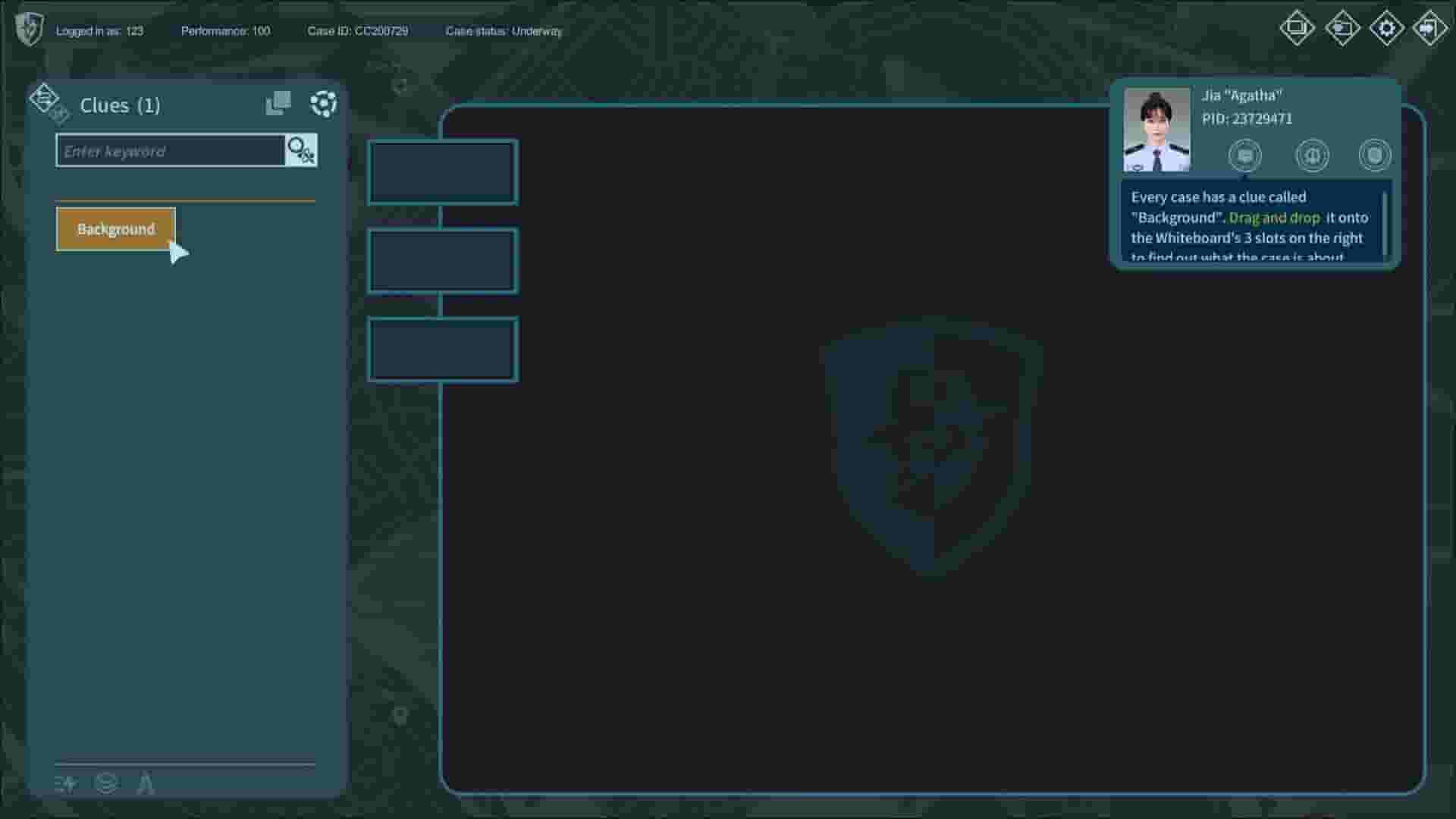Open the network graph icon beside the Clues title
The height and width of the screenshot is (819, 1456).
pyautogui.click(x=325, y=104)
